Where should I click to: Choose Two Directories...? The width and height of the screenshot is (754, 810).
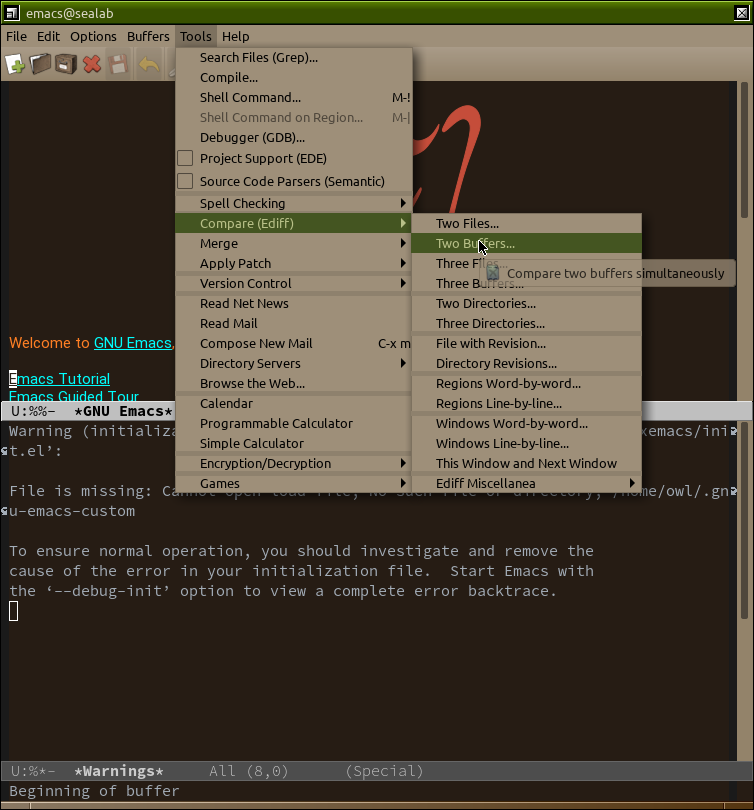(526, 304)
